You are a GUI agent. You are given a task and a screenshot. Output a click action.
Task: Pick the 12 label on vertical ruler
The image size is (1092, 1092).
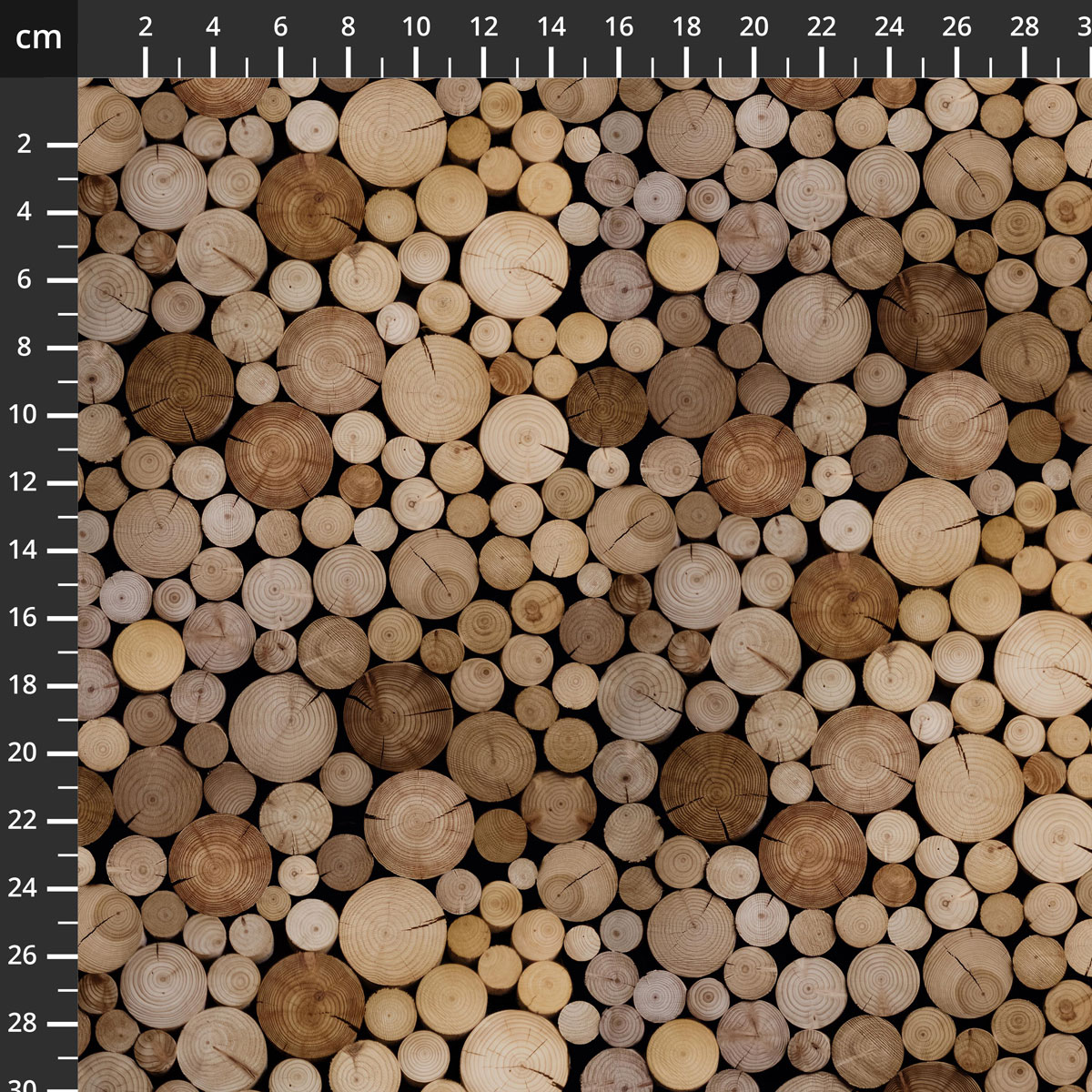(x=23, y=482)
